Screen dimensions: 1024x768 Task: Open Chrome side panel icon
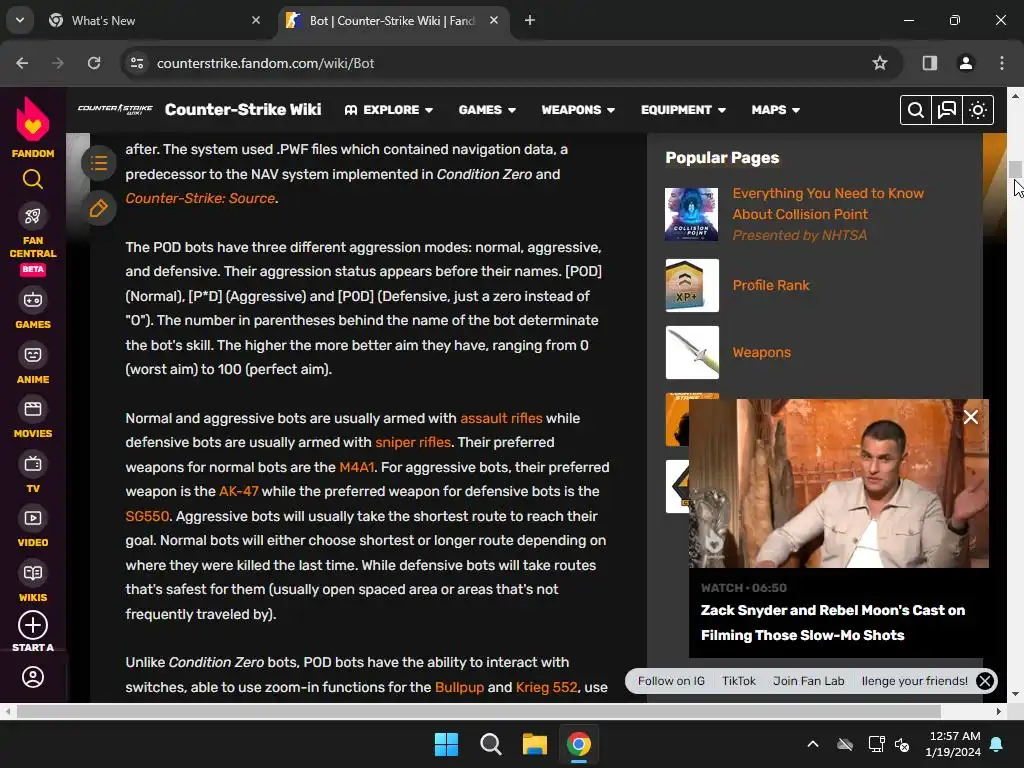pos(929,63)
